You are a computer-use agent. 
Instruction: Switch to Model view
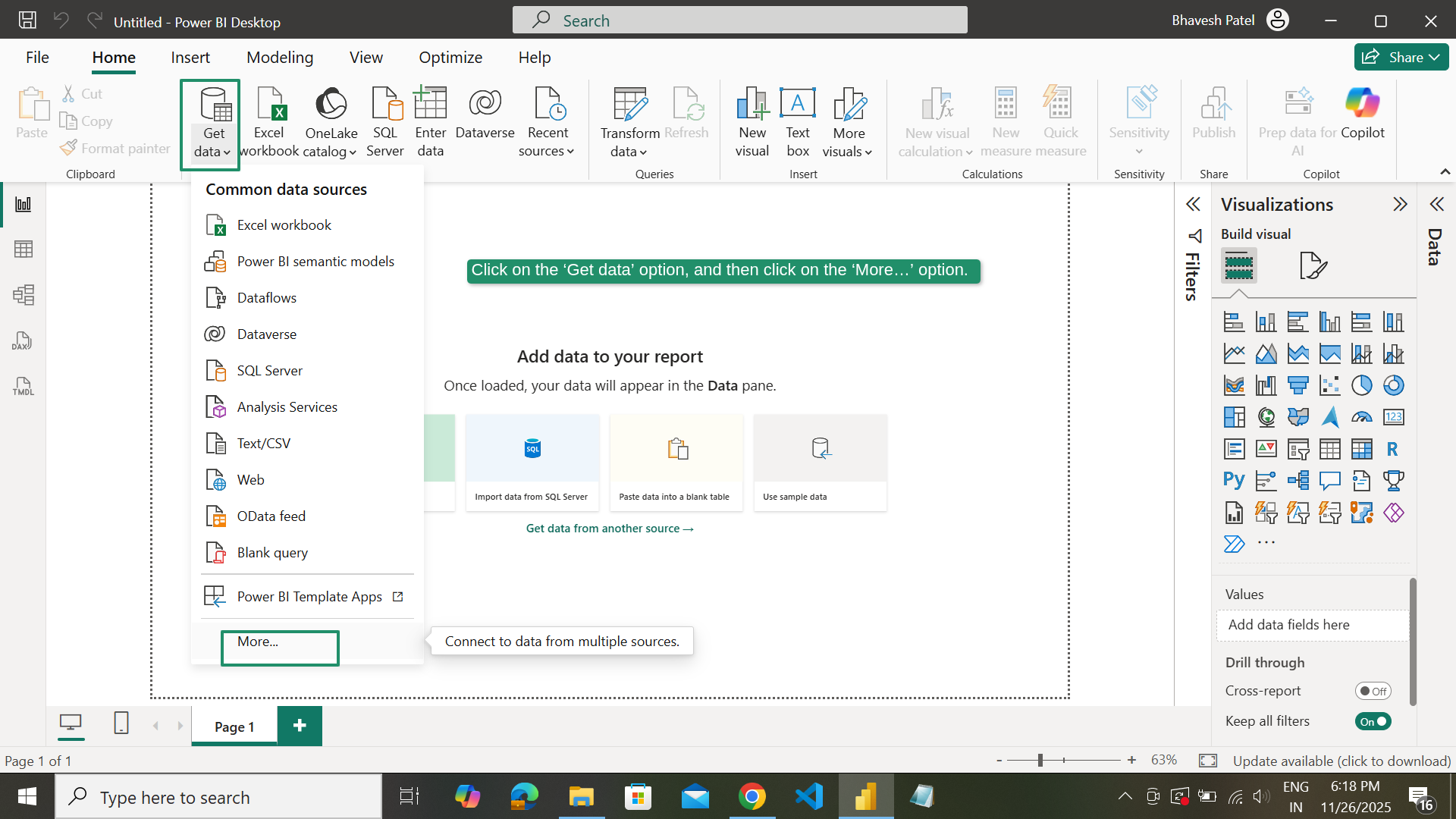(24, 295)
